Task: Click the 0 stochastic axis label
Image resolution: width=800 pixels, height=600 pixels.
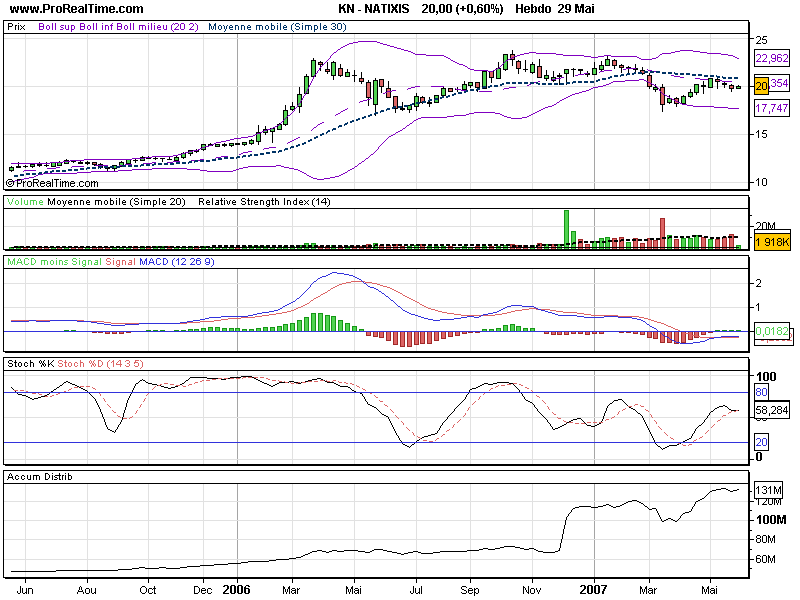Action: coord(759,457)
